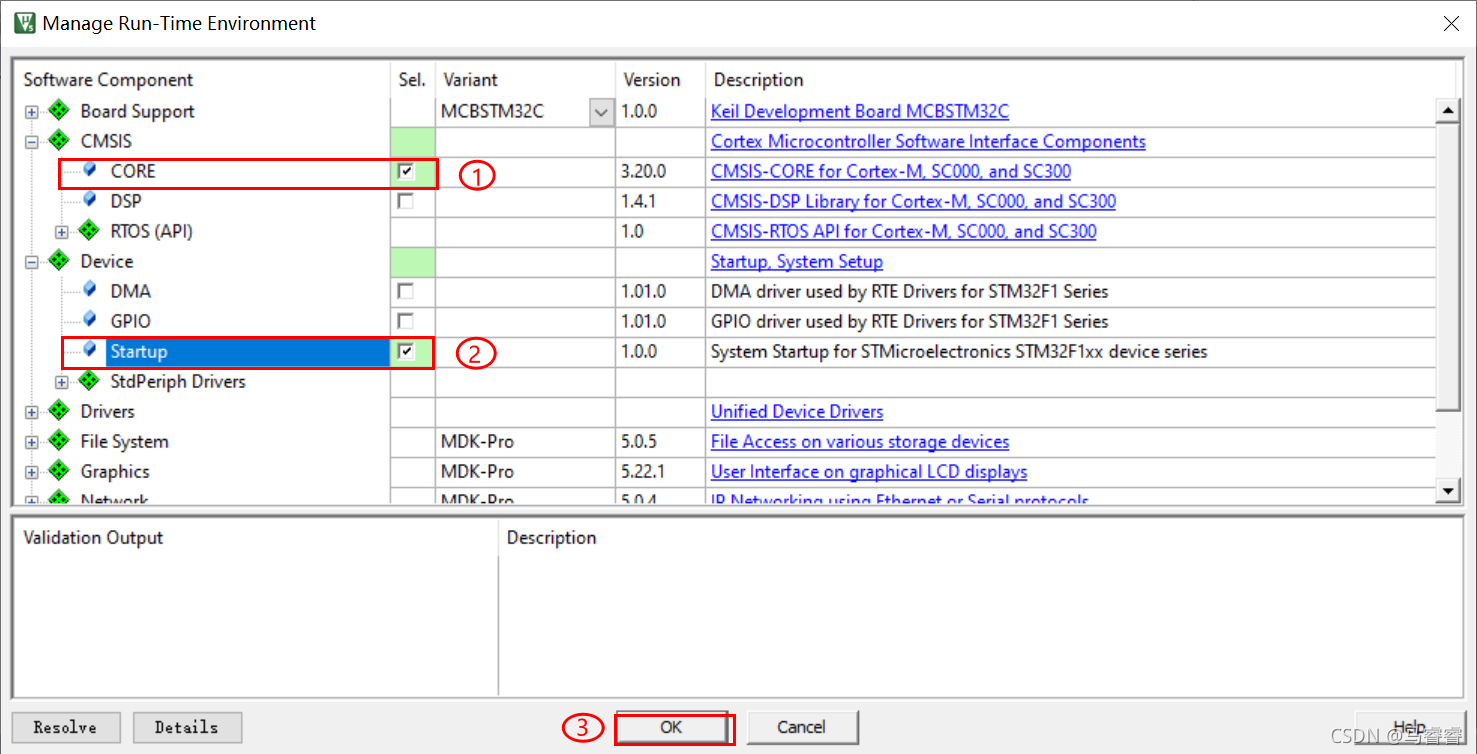1477x754 pixels.
Task: Click the Graphics green diamond icon
Action: pyautogui.click(x=59, y=471)
